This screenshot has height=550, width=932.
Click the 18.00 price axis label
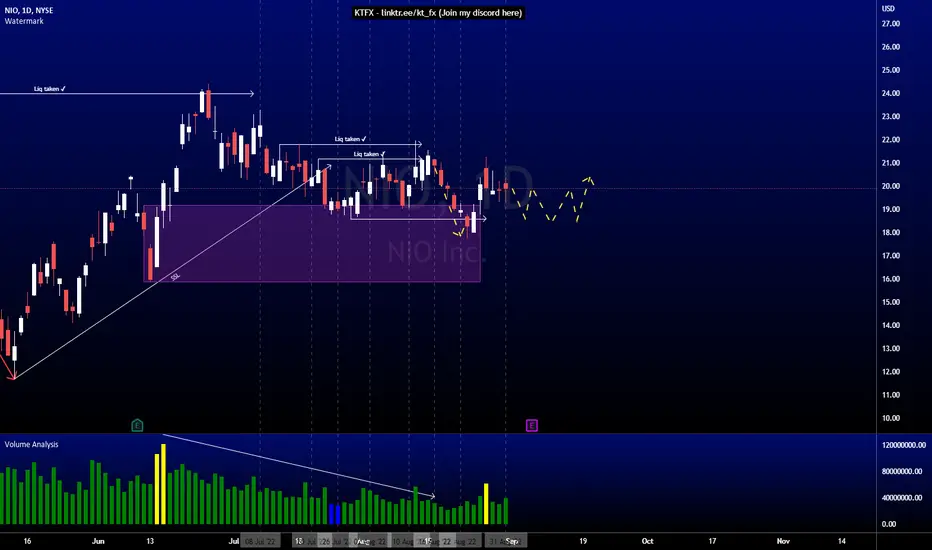890,232
